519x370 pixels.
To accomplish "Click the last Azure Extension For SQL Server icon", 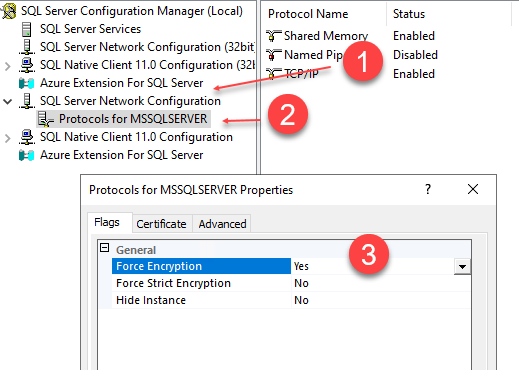I will [x=27, y=155].
